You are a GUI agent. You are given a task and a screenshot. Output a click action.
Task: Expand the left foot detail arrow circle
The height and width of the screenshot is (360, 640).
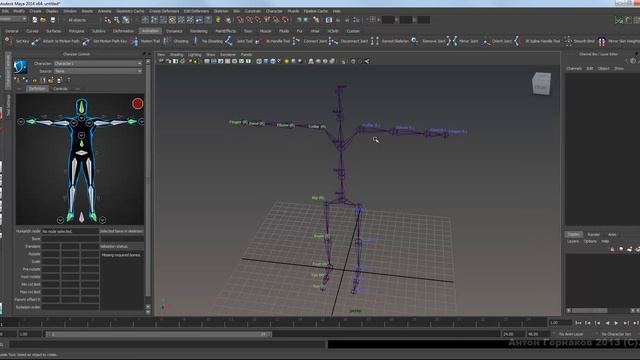pos(102,220)
